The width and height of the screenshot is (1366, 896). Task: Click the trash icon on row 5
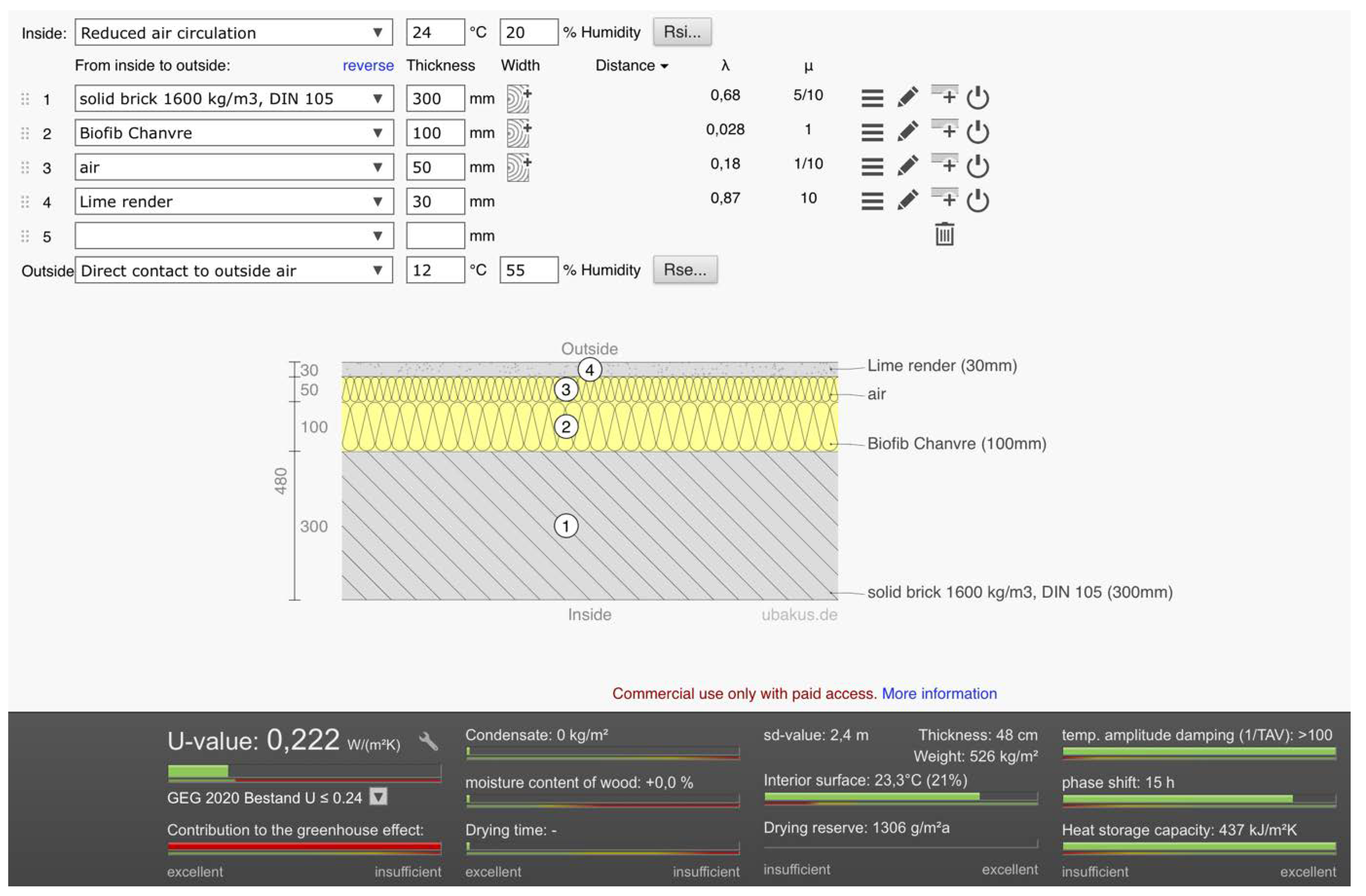[x=944, y=235]
